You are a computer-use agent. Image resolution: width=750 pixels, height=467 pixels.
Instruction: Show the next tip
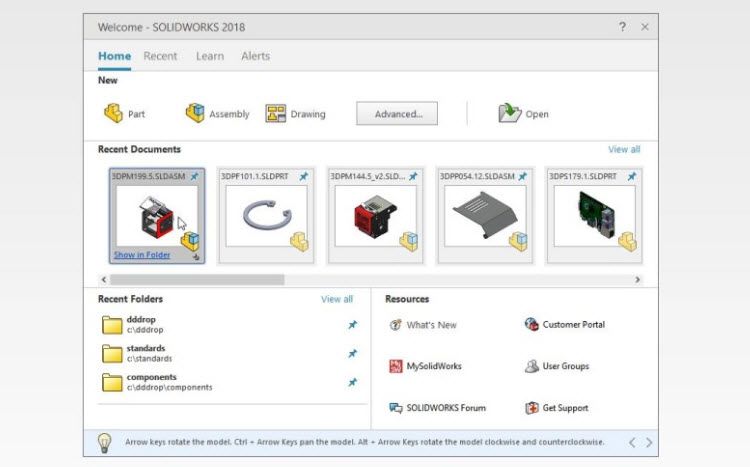pyautogui.click(x=649, y=443)
